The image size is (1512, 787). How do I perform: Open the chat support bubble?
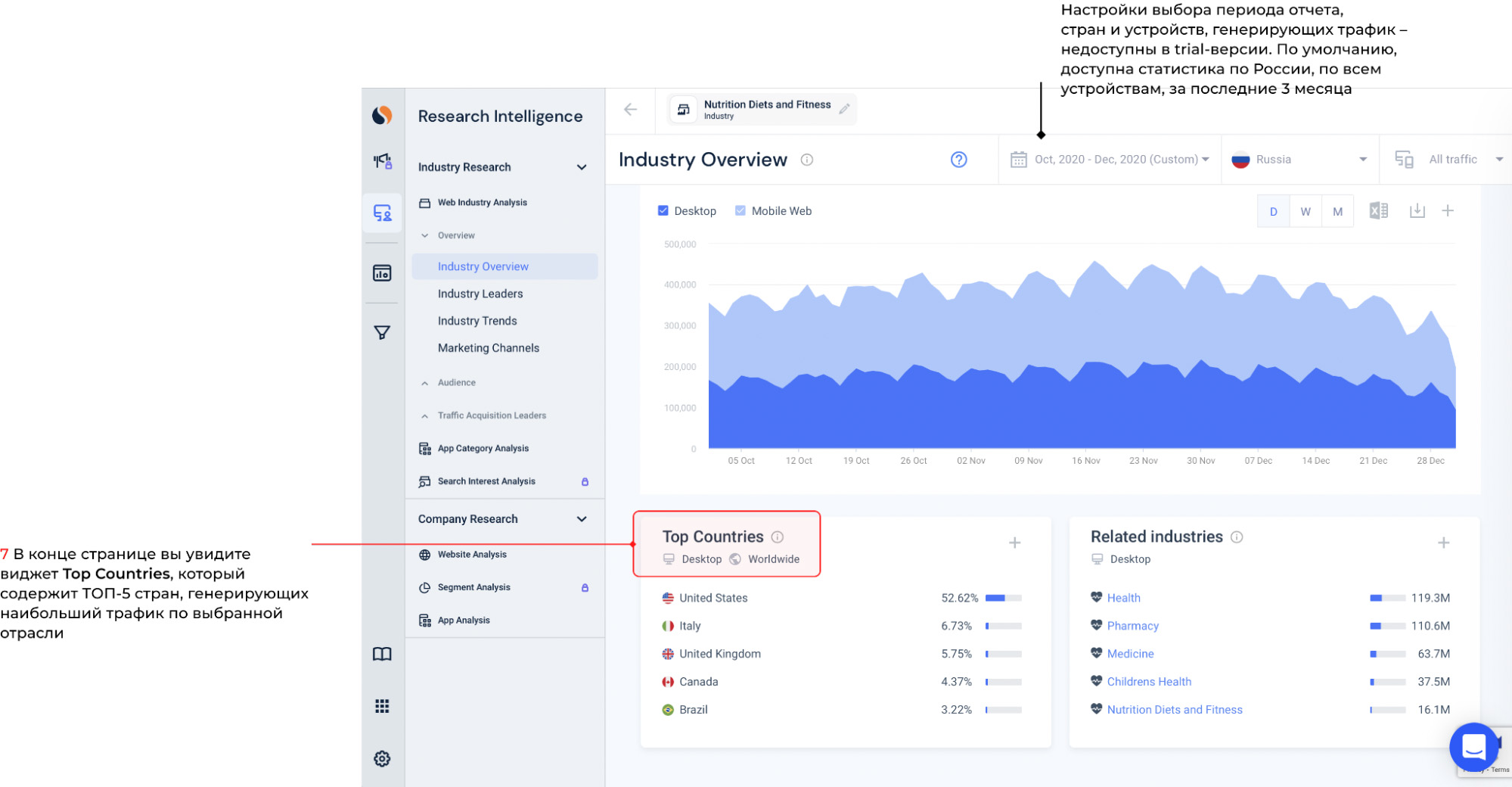pyautogui.click(x=1474, y=747)
